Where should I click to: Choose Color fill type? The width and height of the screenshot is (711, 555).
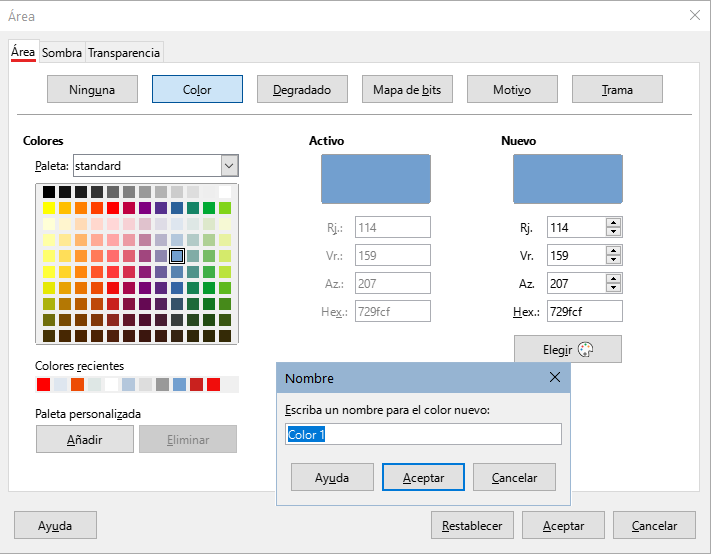point(197,89)
